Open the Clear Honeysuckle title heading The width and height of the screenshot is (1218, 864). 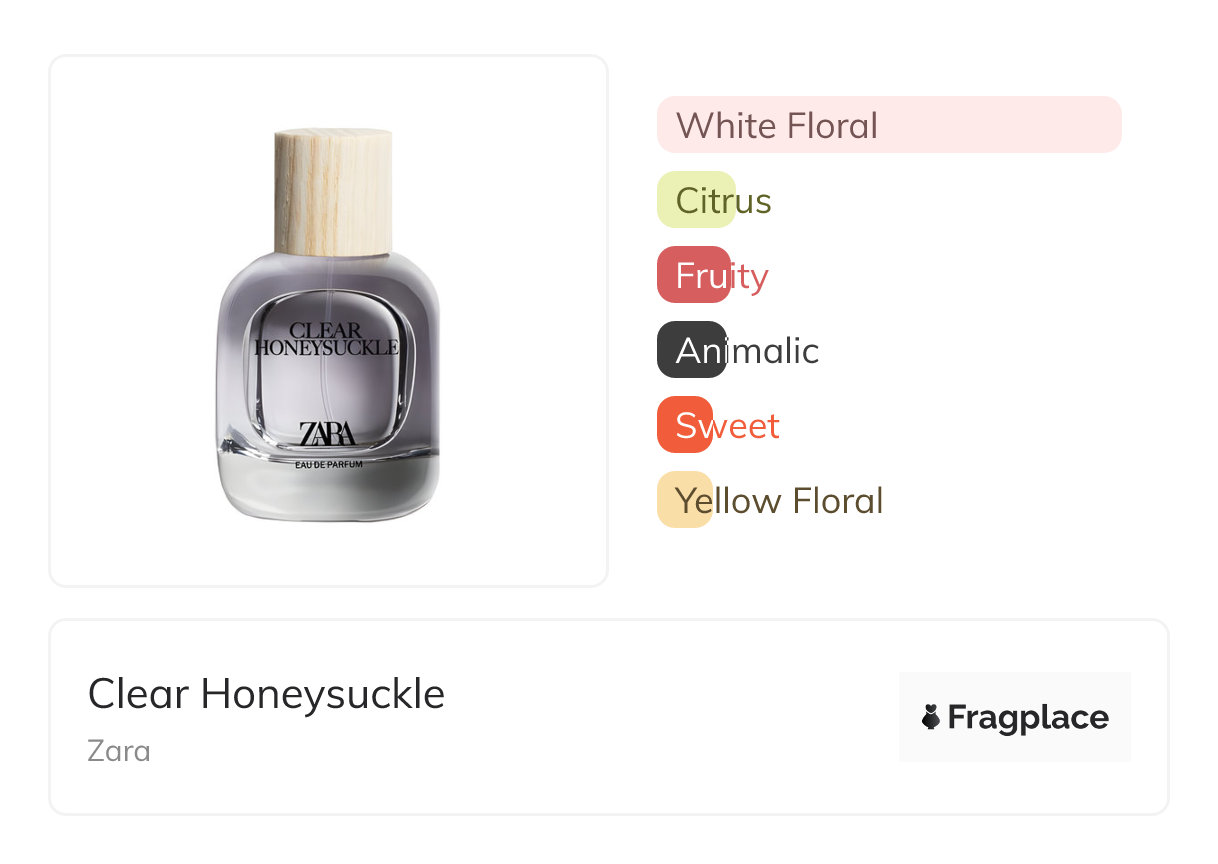pos(266,693)
